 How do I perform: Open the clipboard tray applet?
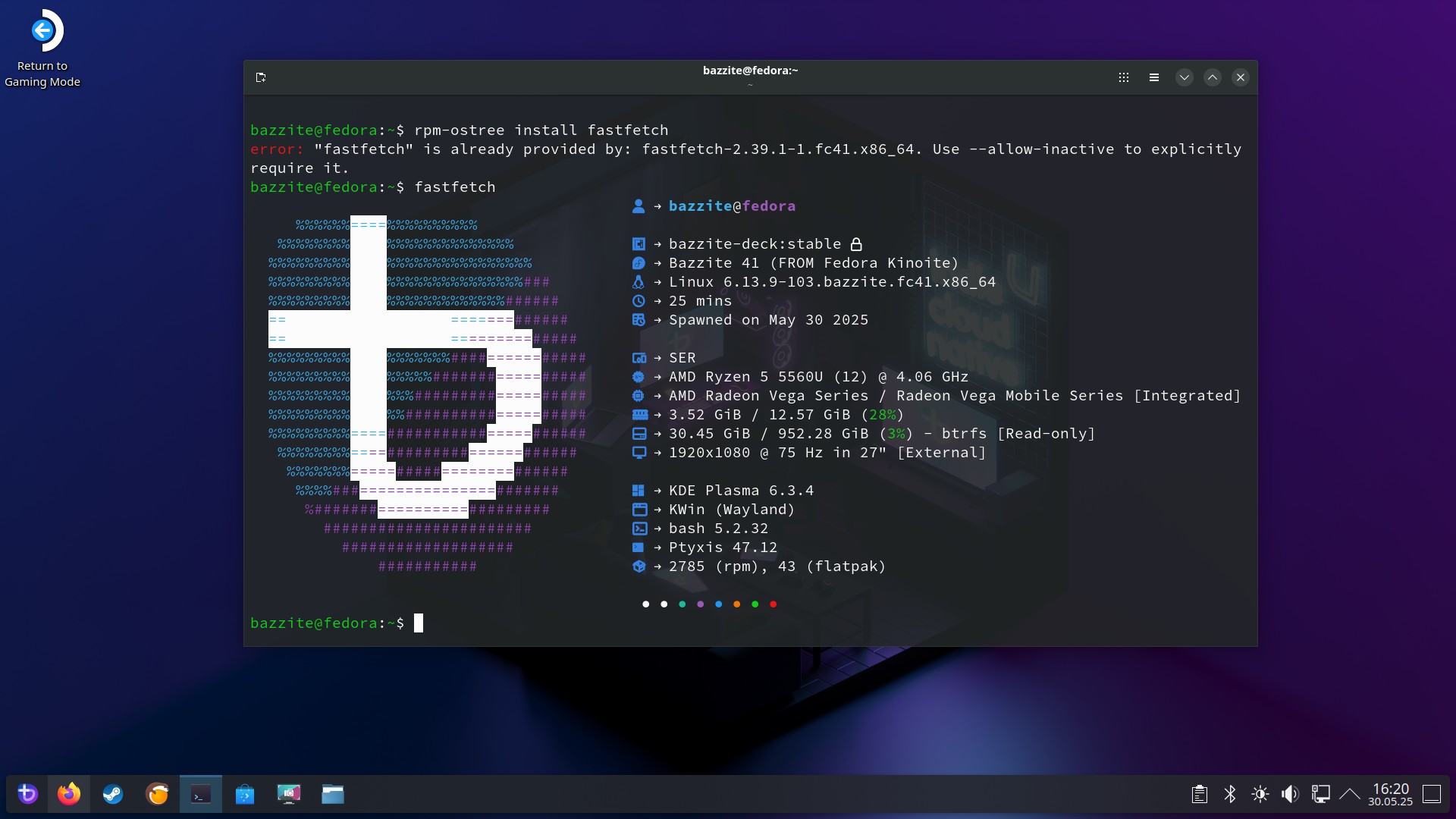coord(1200,794)
